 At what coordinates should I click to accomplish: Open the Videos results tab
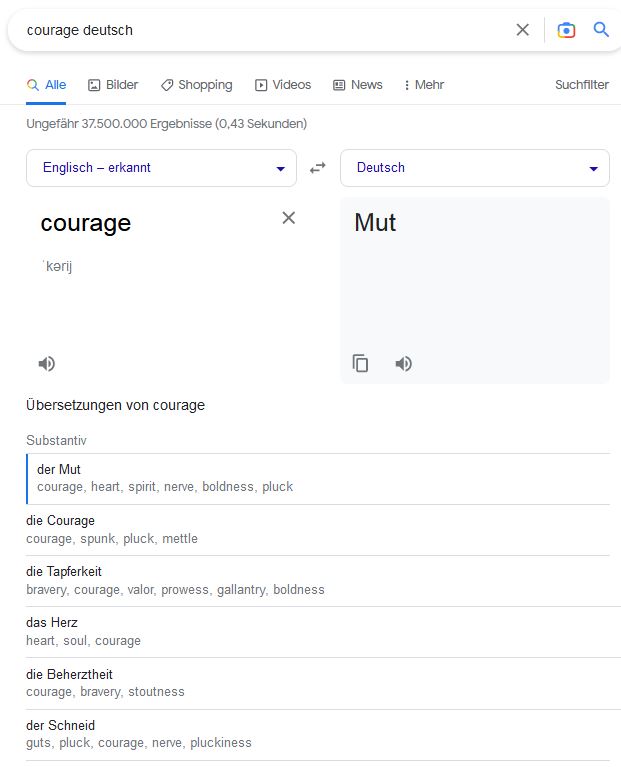(x=283, y=85)
